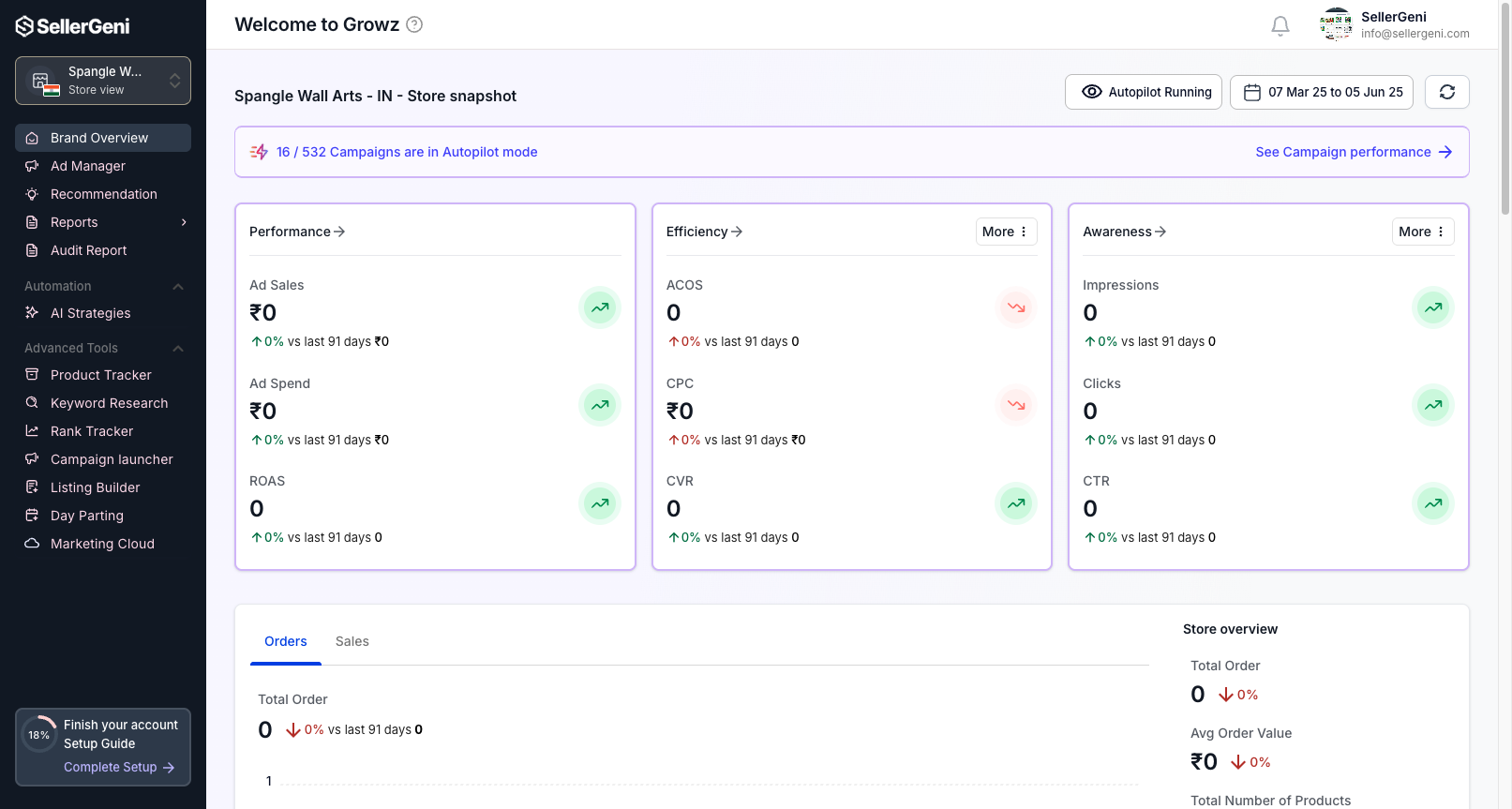Click the SellerGeni logo
Screen dimensions: 1512x809
tap(73, 26)
